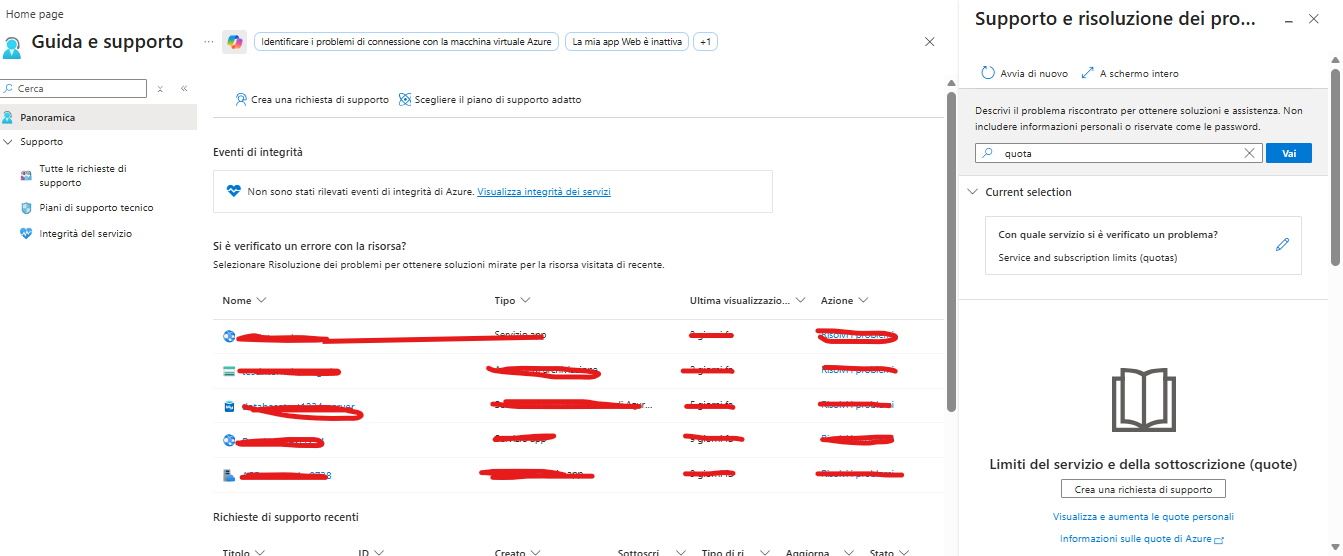Sort recent requests by Creato column
Viewport: 1343px width, 556px height.
(x=517, y=552)
